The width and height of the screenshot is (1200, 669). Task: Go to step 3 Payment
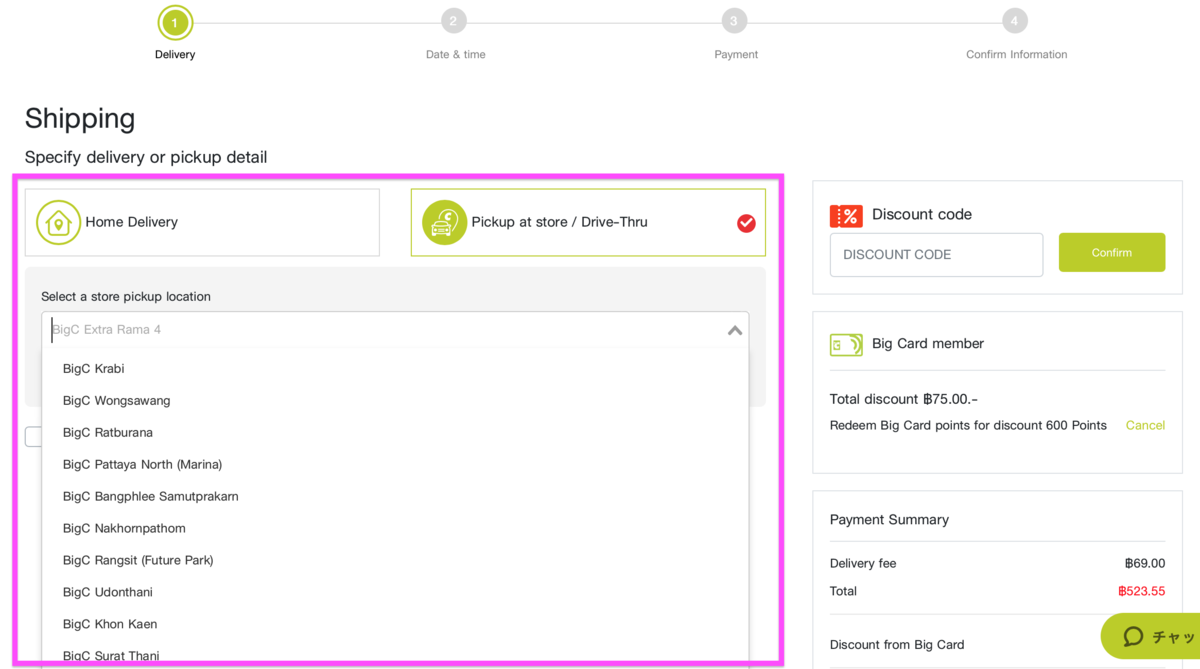734,21
